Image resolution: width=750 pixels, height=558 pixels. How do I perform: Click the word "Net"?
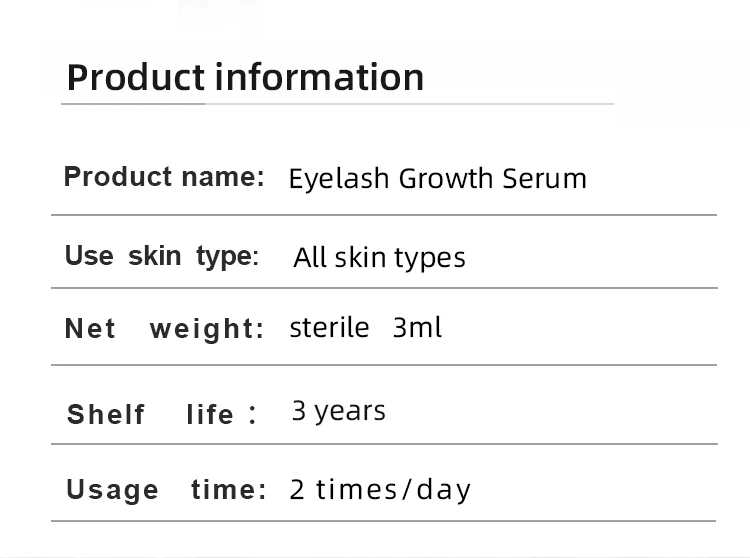(90, 329)
